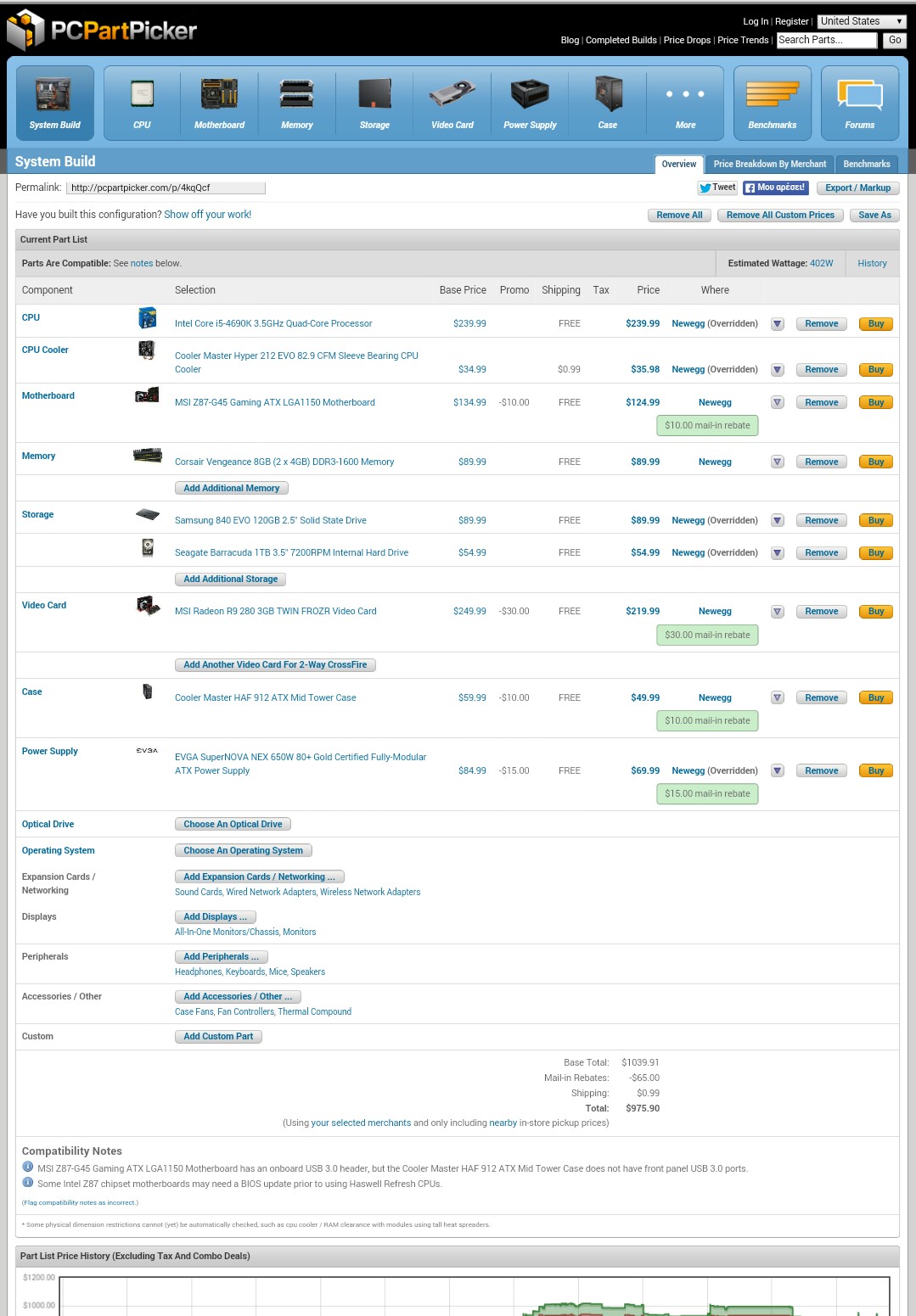Click the Facebook like button

[x=775, y=188]
